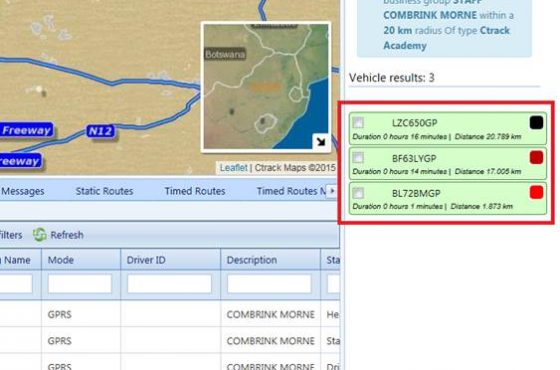The height and width of the screenshot is (370, 560).
Task: Click Distance 20.789 km text
Action: [x=488, y=136]
